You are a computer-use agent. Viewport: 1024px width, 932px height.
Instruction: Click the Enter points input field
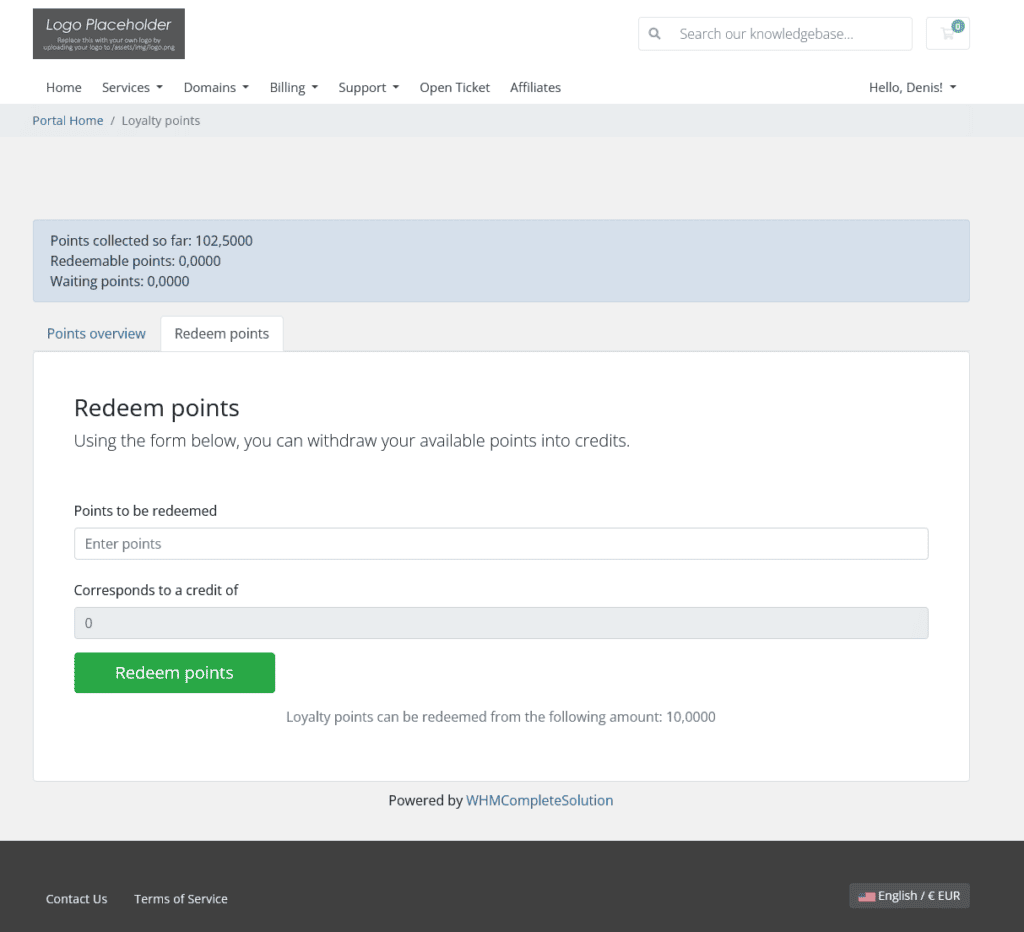[500, 543]
